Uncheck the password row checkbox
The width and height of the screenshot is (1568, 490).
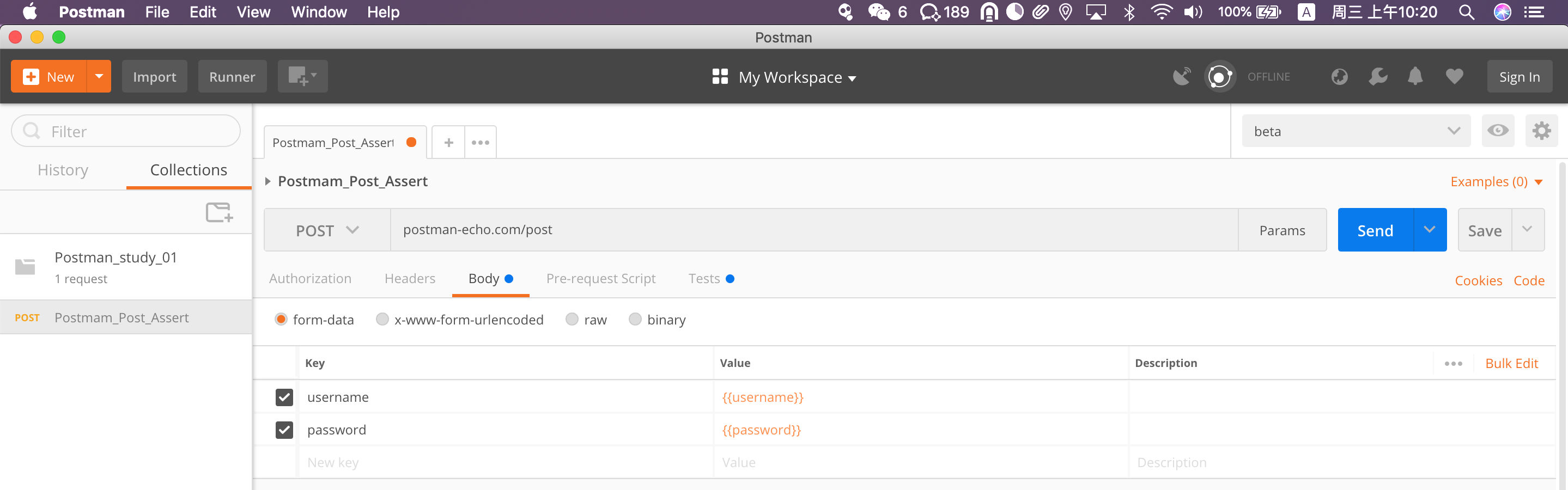click(x=284, y=430)
